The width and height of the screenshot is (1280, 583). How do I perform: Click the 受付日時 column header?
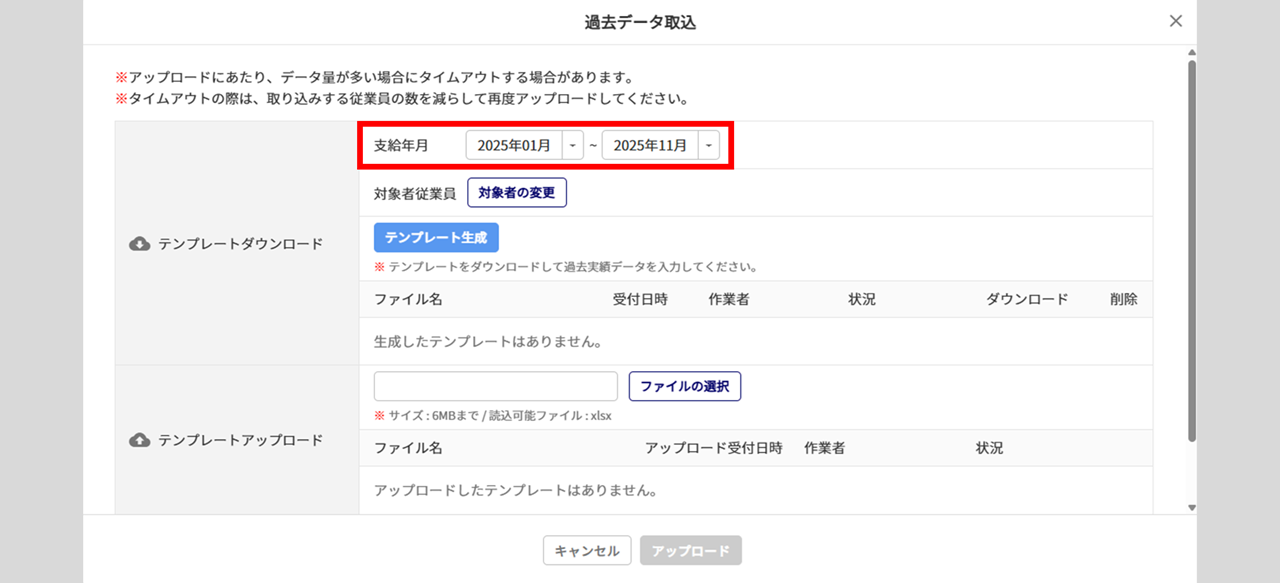[x=640, y=299]
